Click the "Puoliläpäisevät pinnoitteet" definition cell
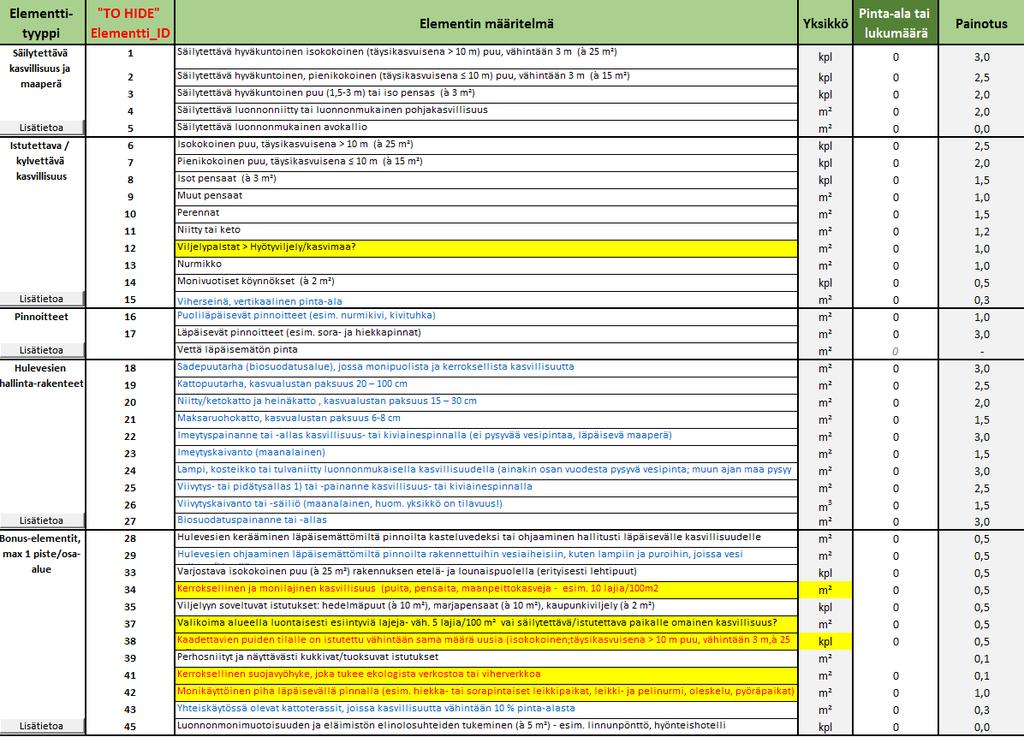1024x737 pixels. [487, 317]
